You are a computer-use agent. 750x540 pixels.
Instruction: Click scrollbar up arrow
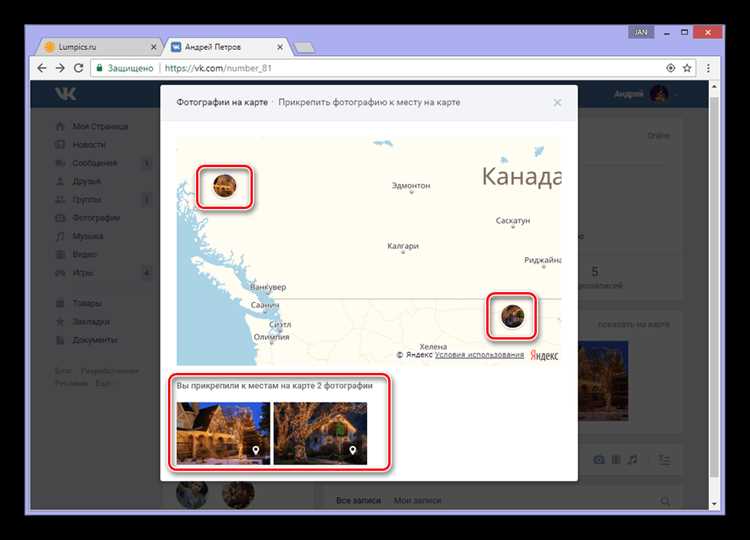click(x=714, y=87)
